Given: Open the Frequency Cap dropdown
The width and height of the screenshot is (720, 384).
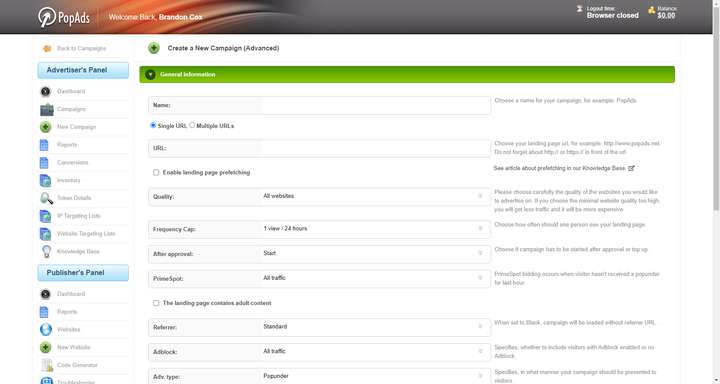Looking at the screenshot, I should click(x=319, y=229).
